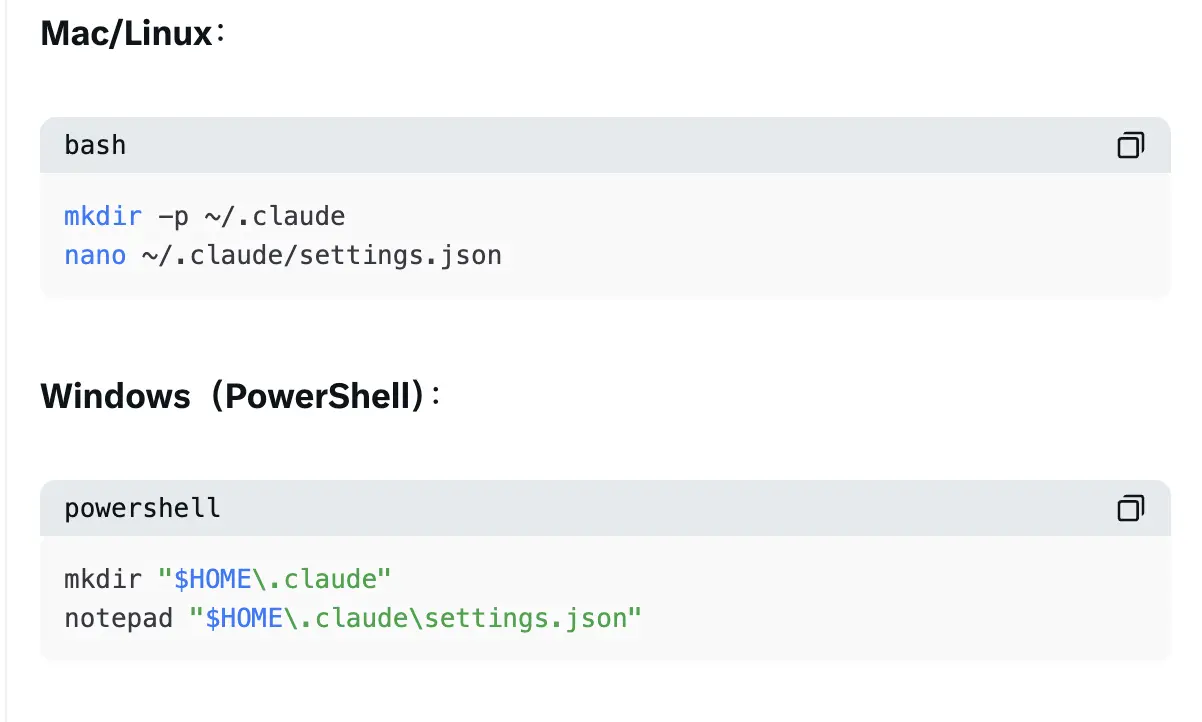The image size is (1202, 722).
Task: Click the blue 'nano' command
Action: coord(95,255)
